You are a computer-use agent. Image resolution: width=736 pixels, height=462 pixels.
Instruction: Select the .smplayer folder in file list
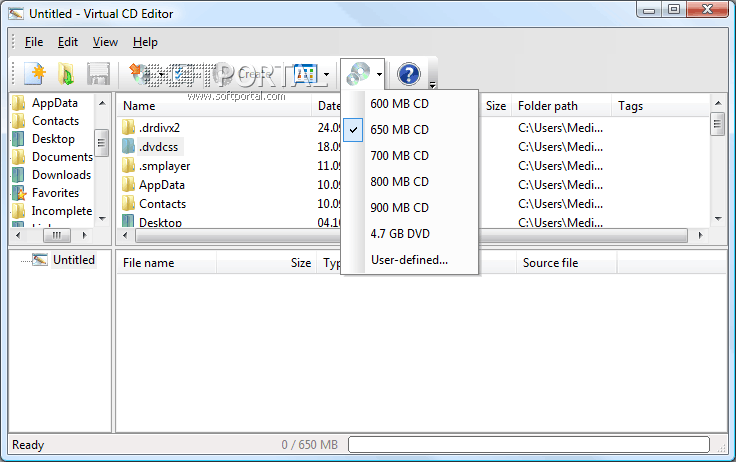click(x=164, y=166)
